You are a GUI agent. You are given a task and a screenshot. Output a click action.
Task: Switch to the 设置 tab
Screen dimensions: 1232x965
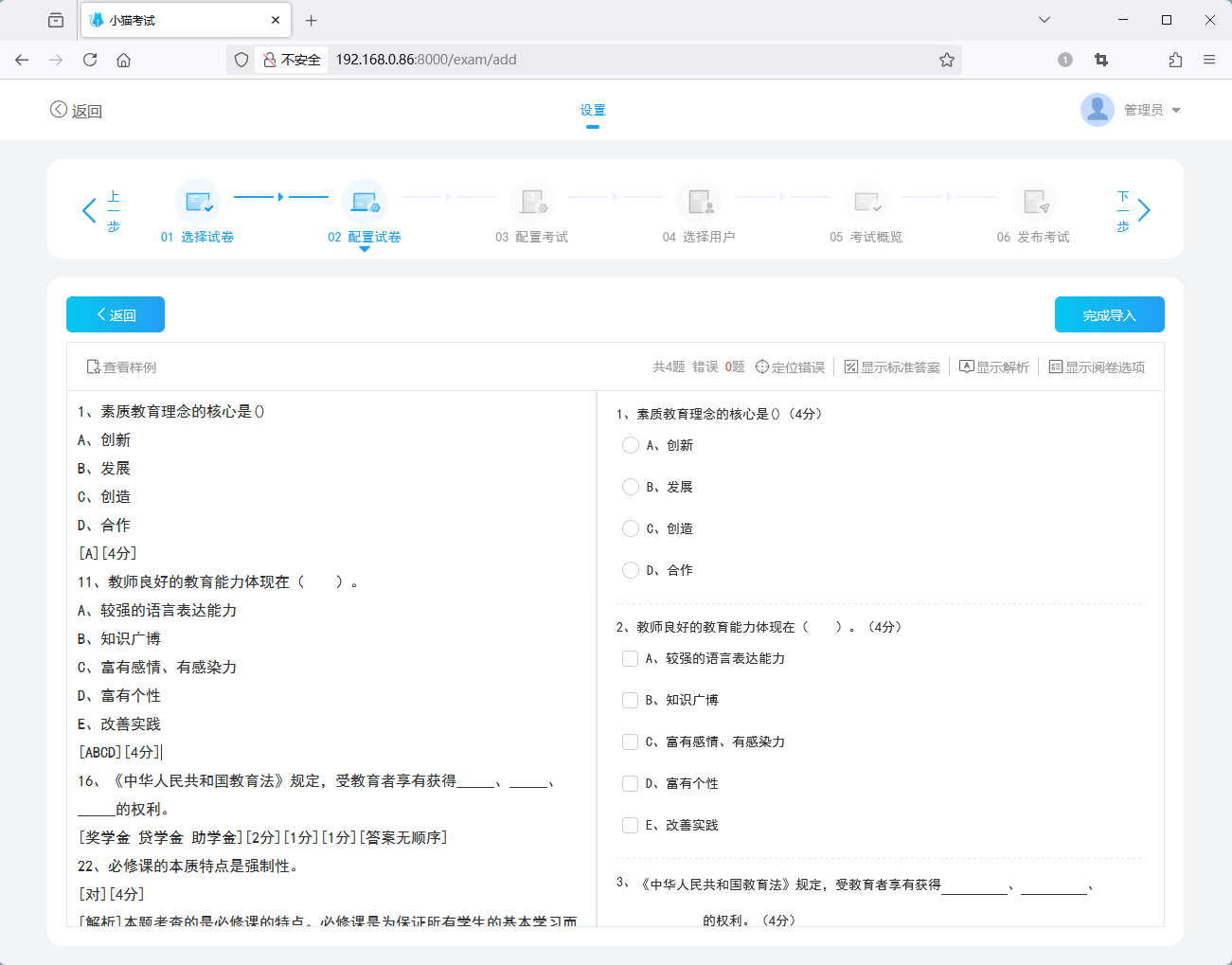[x=593, y=110]
